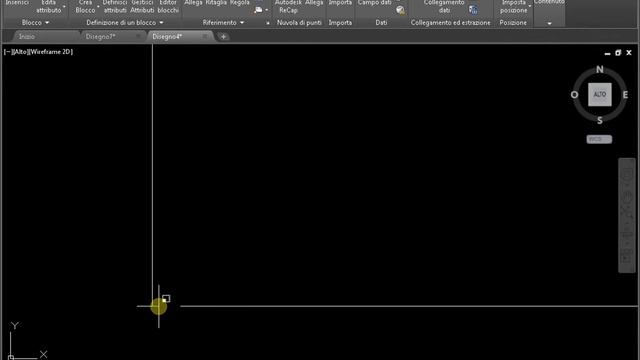Click the Posizione panel title
640x360 pixels.
coord(513,23)
